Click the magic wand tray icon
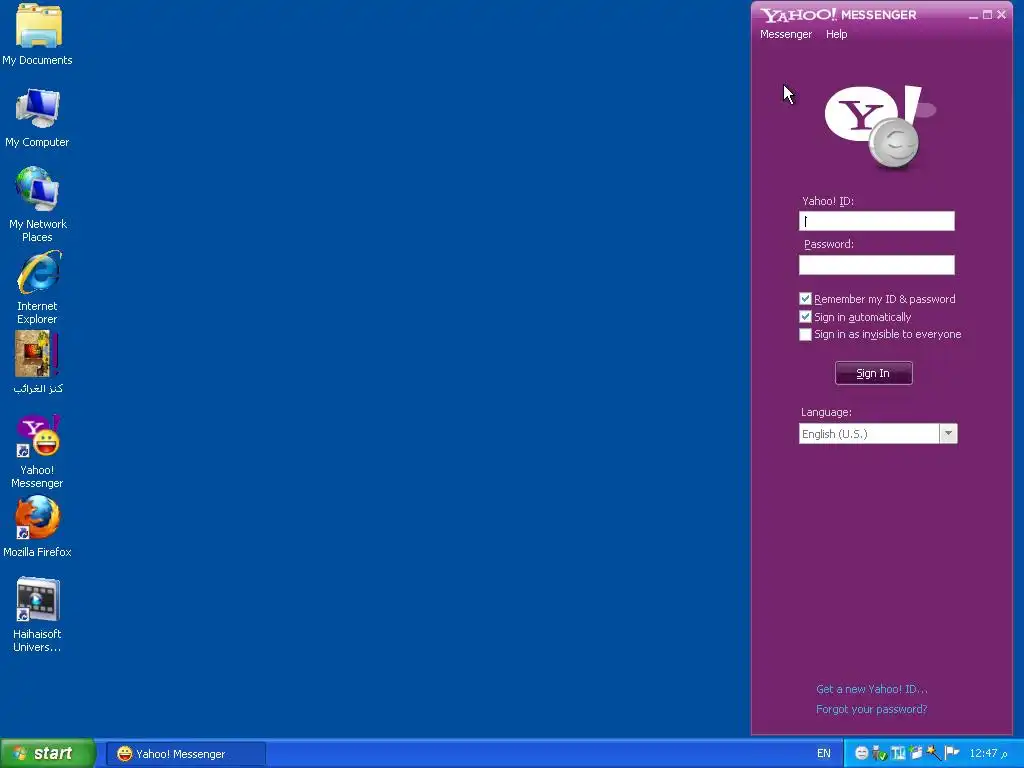This screenshot has width=1024, height=768. [934, 752]
